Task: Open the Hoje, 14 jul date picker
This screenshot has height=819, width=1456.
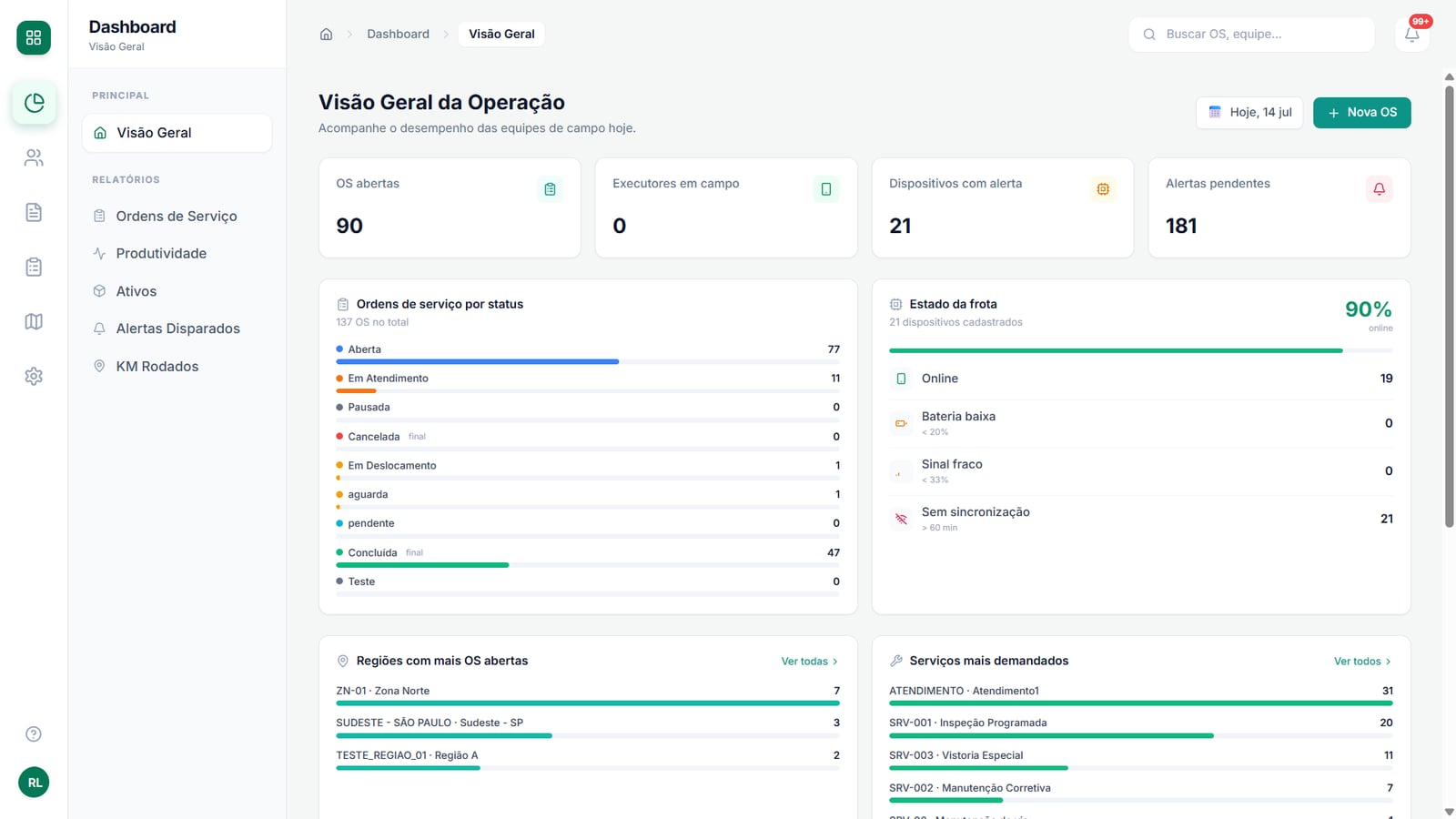Action: pos(1249,113)
